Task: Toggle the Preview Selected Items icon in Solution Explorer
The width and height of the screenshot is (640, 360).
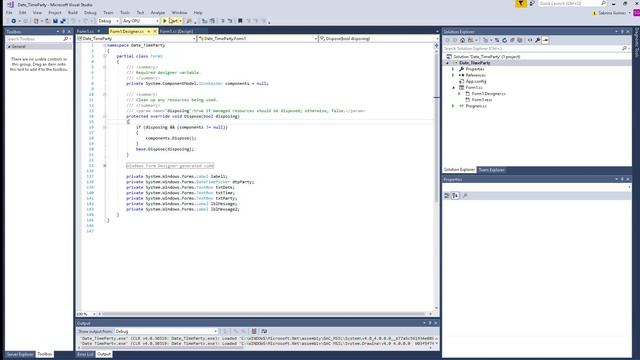Action: (546, 40)
